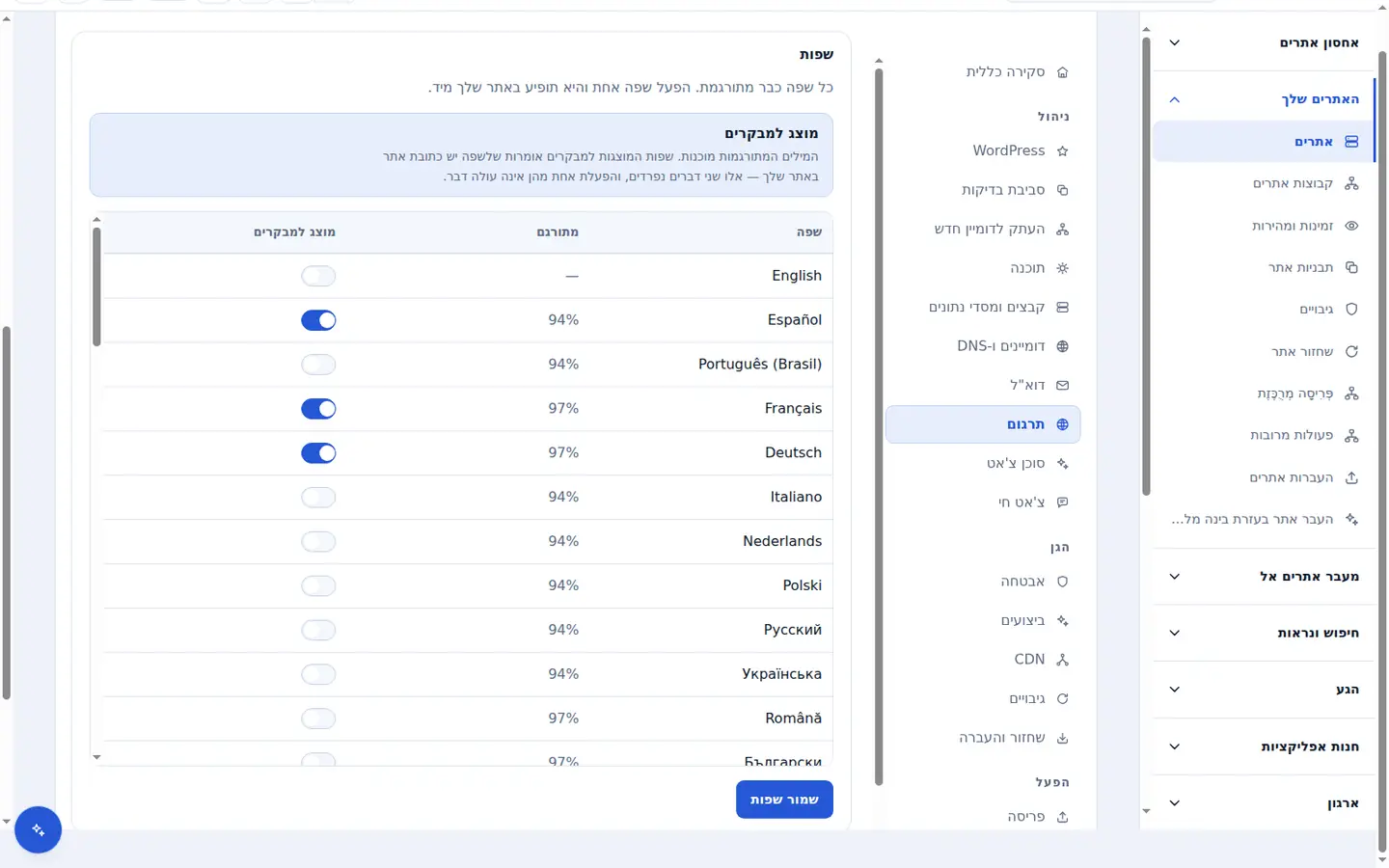Expand the אחסון אתרים section
This screenshot has height=868, width=1389.
[x=1265, y=42]
